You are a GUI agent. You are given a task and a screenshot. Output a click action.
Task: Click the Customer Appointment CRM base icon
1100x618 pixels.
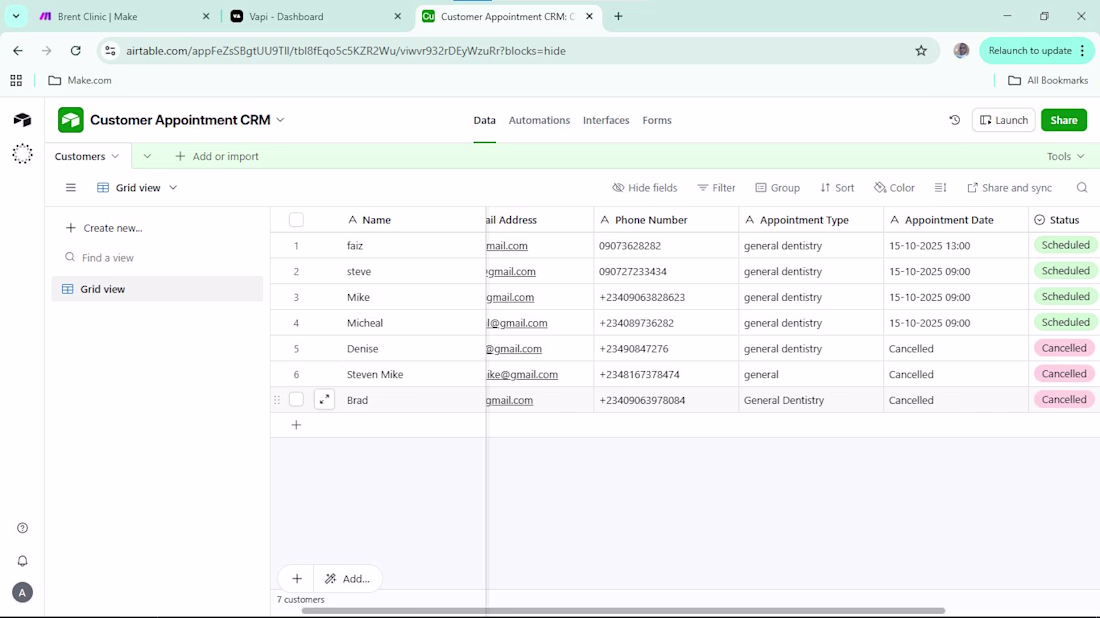coord(71,120)
